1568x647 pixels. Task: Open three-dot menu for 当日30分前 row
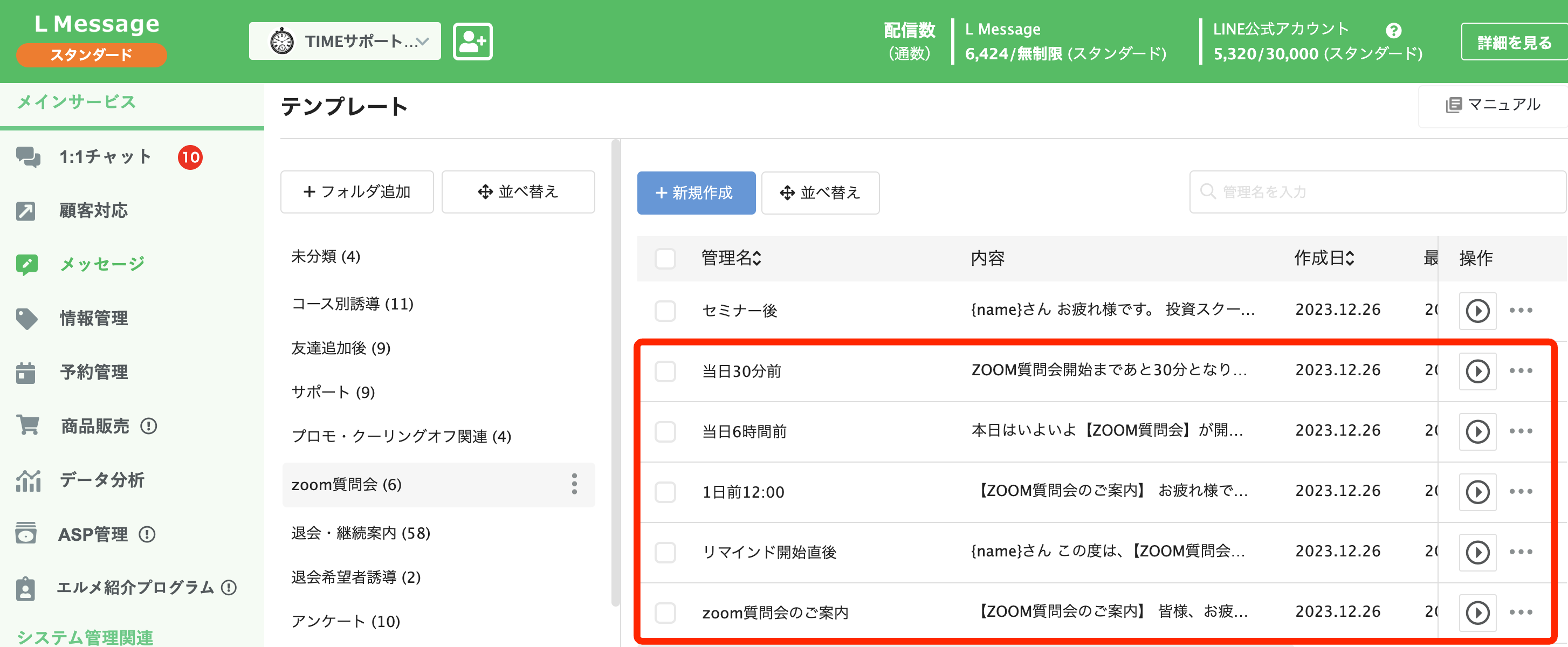pos(1521,370)
